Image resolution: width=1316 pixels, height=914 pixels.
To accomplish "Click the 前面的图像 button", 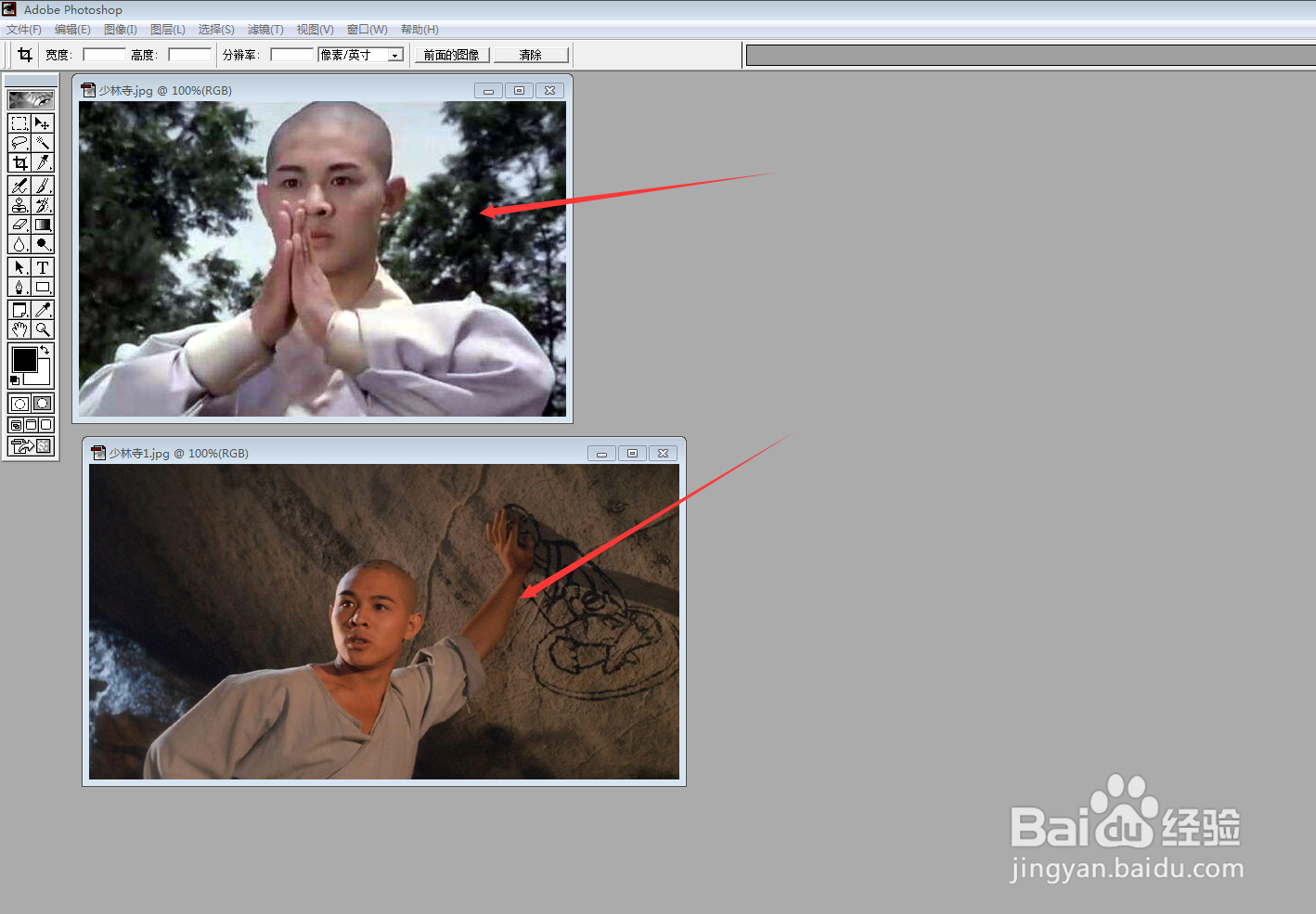I will point(452,55).
